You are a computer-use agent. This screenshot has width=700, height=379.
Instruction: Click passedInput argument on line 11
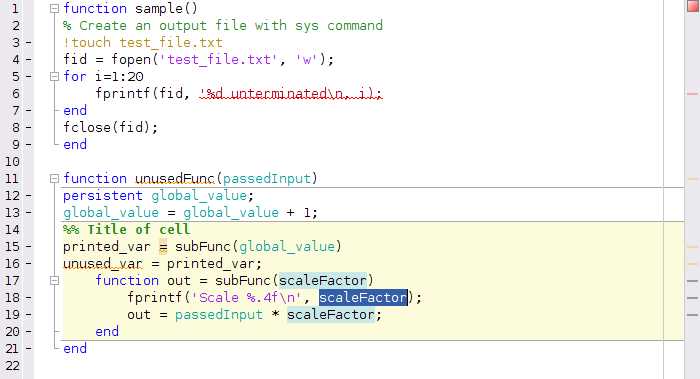coord(267,179)
